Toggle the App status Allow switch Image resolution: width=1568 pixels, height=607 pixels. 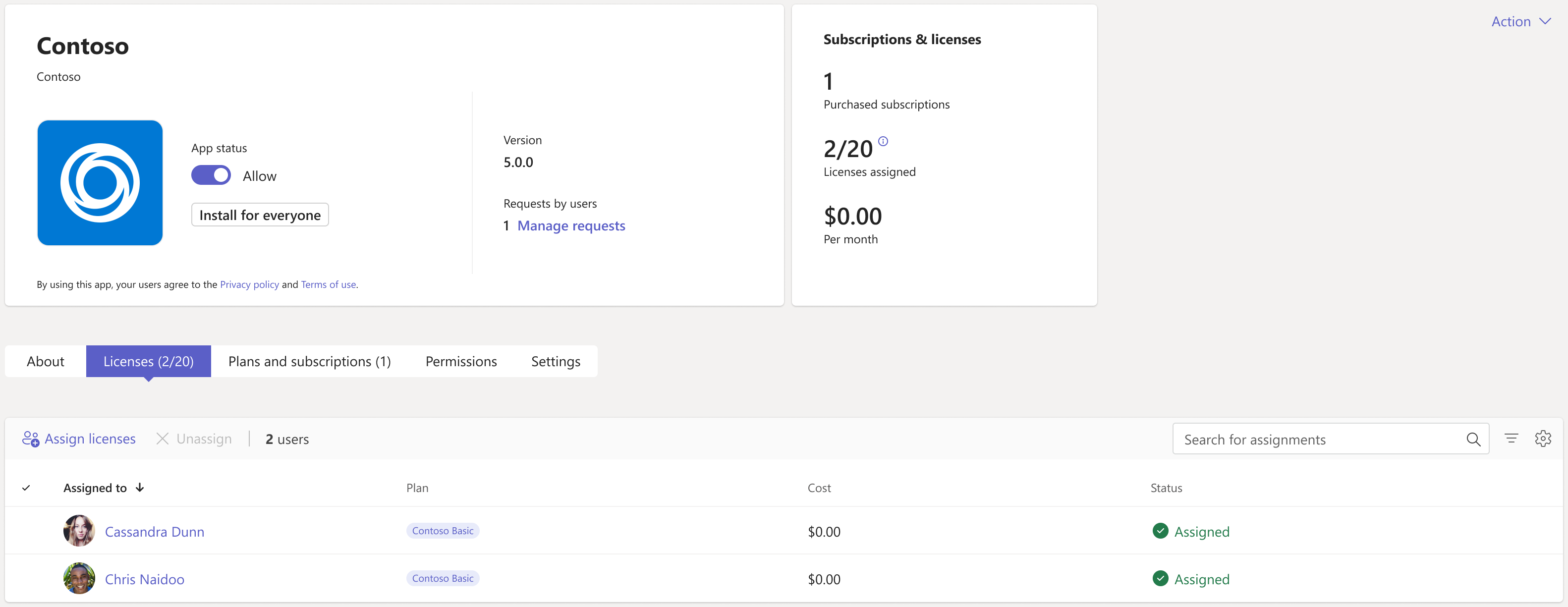click(x=210, y=175)
